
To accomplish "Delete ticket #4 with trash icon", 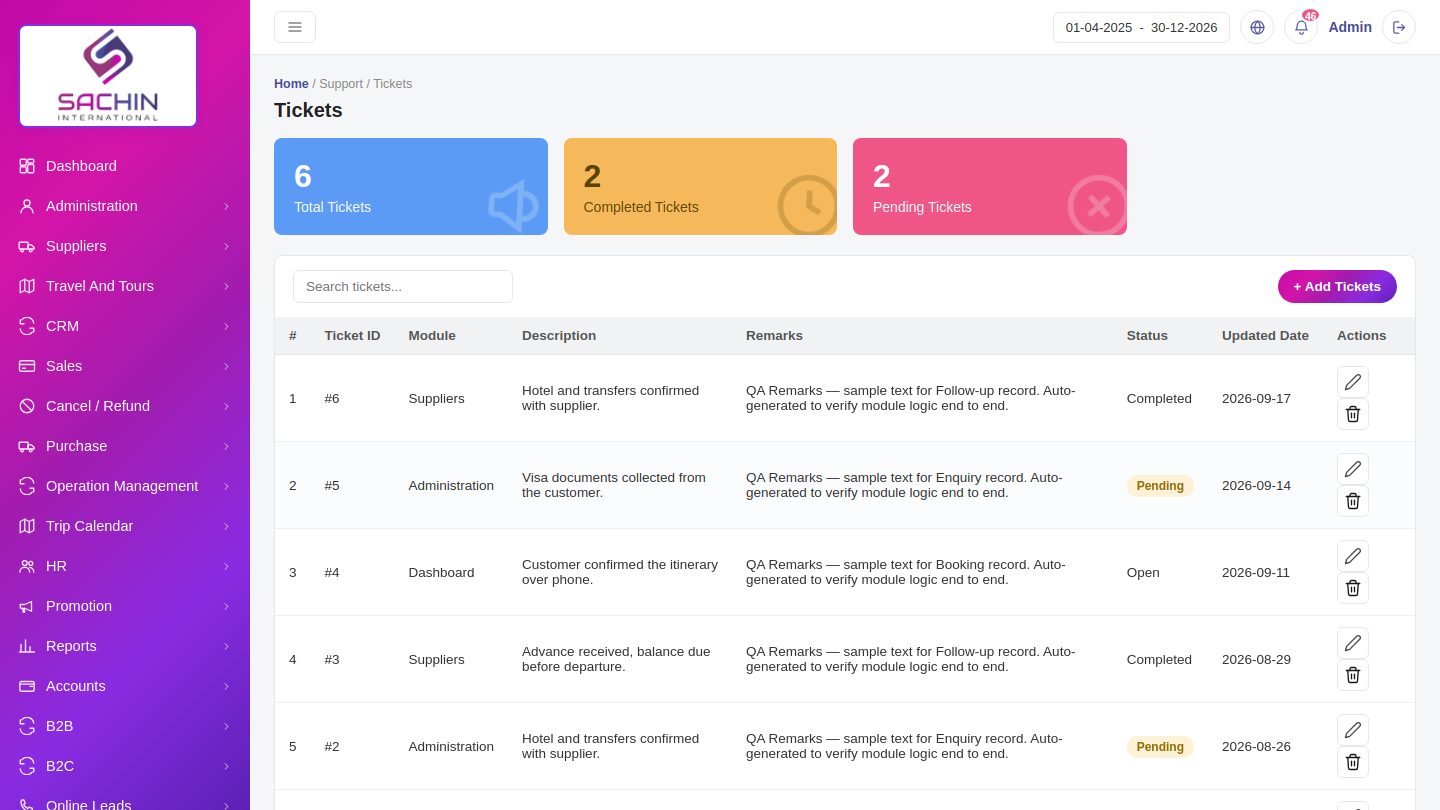I will click(x=1353, y=588).
